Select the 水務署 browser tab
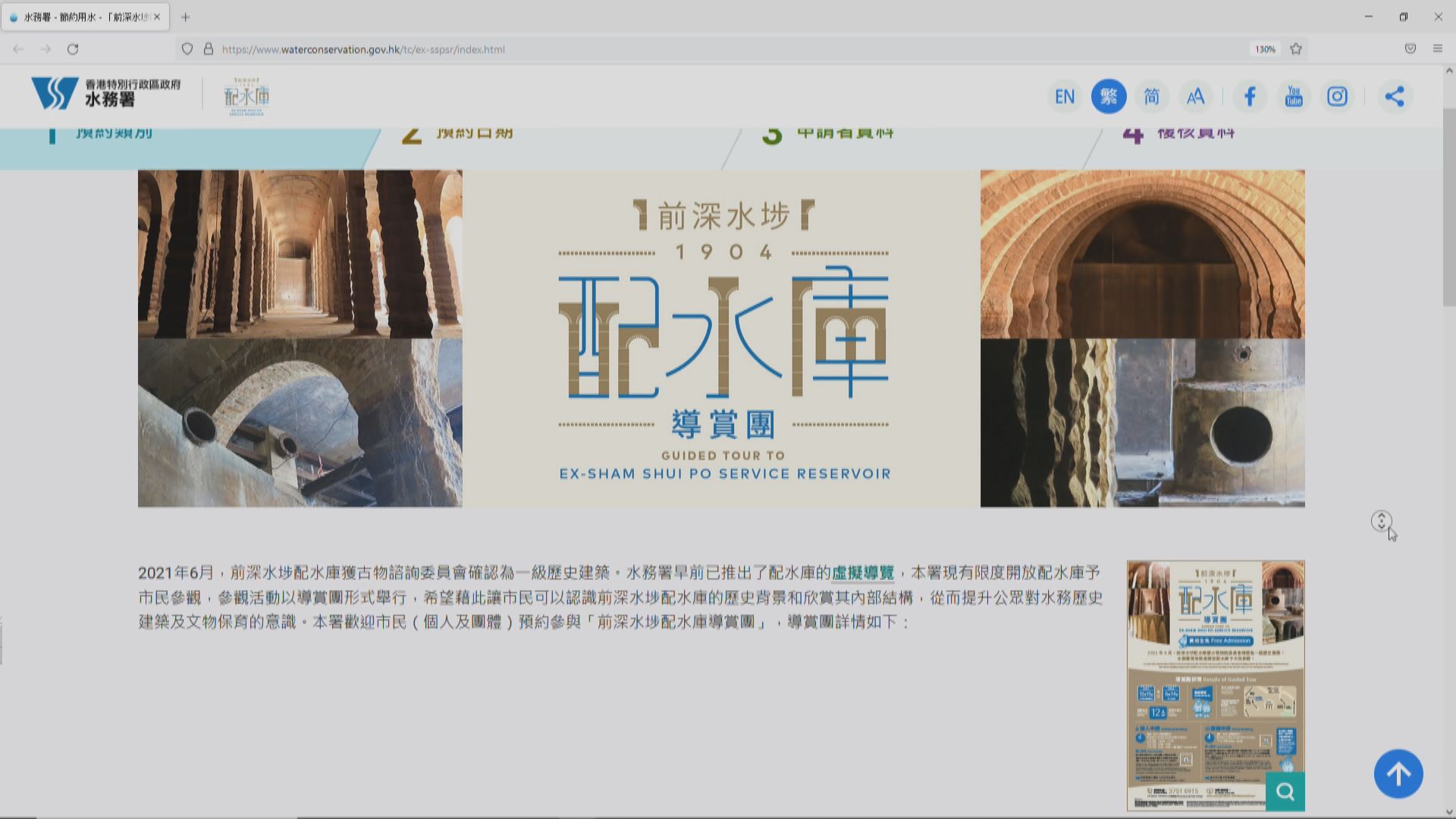 [x=83, y=17]
